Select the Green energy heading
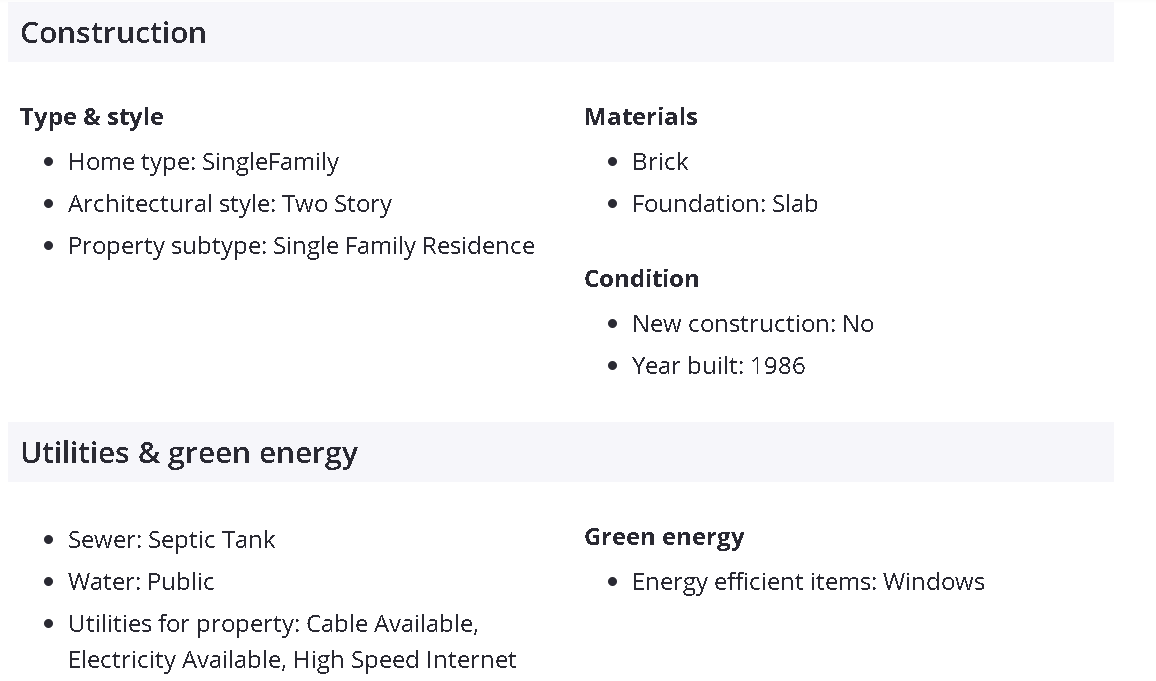 pos(664,537)
